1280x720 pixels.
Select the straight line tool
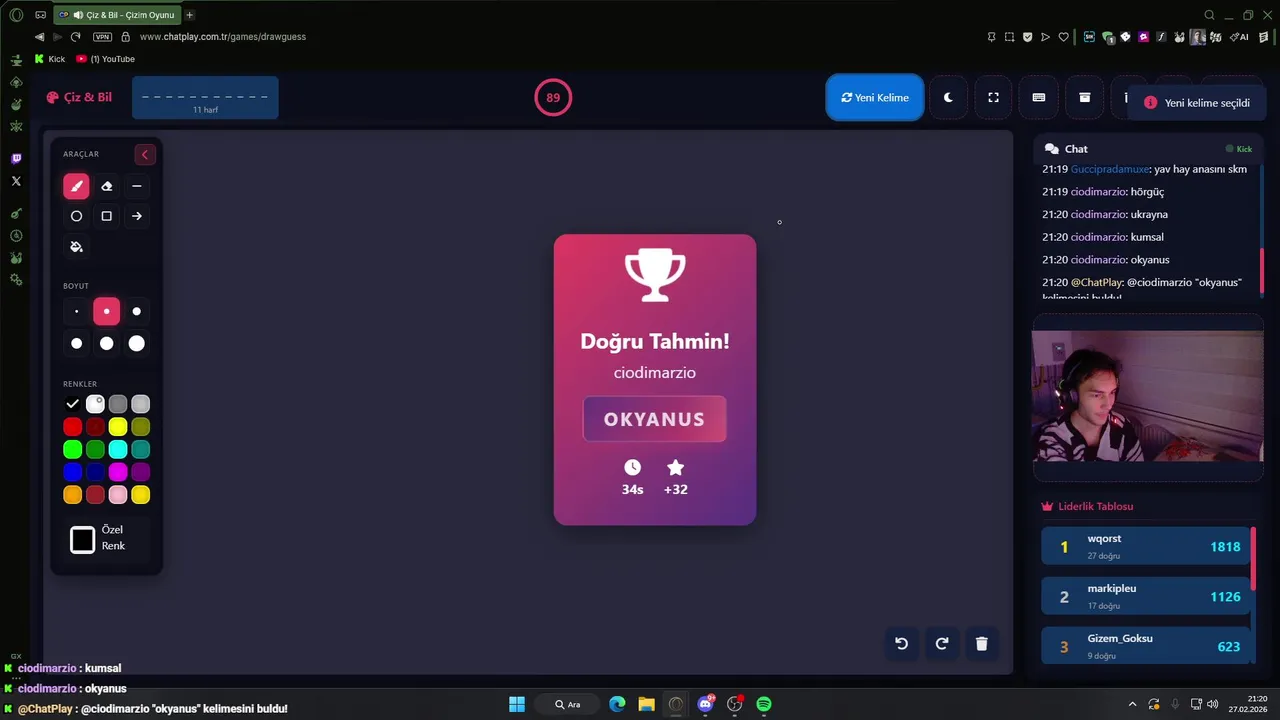click(x=137, y=186)
